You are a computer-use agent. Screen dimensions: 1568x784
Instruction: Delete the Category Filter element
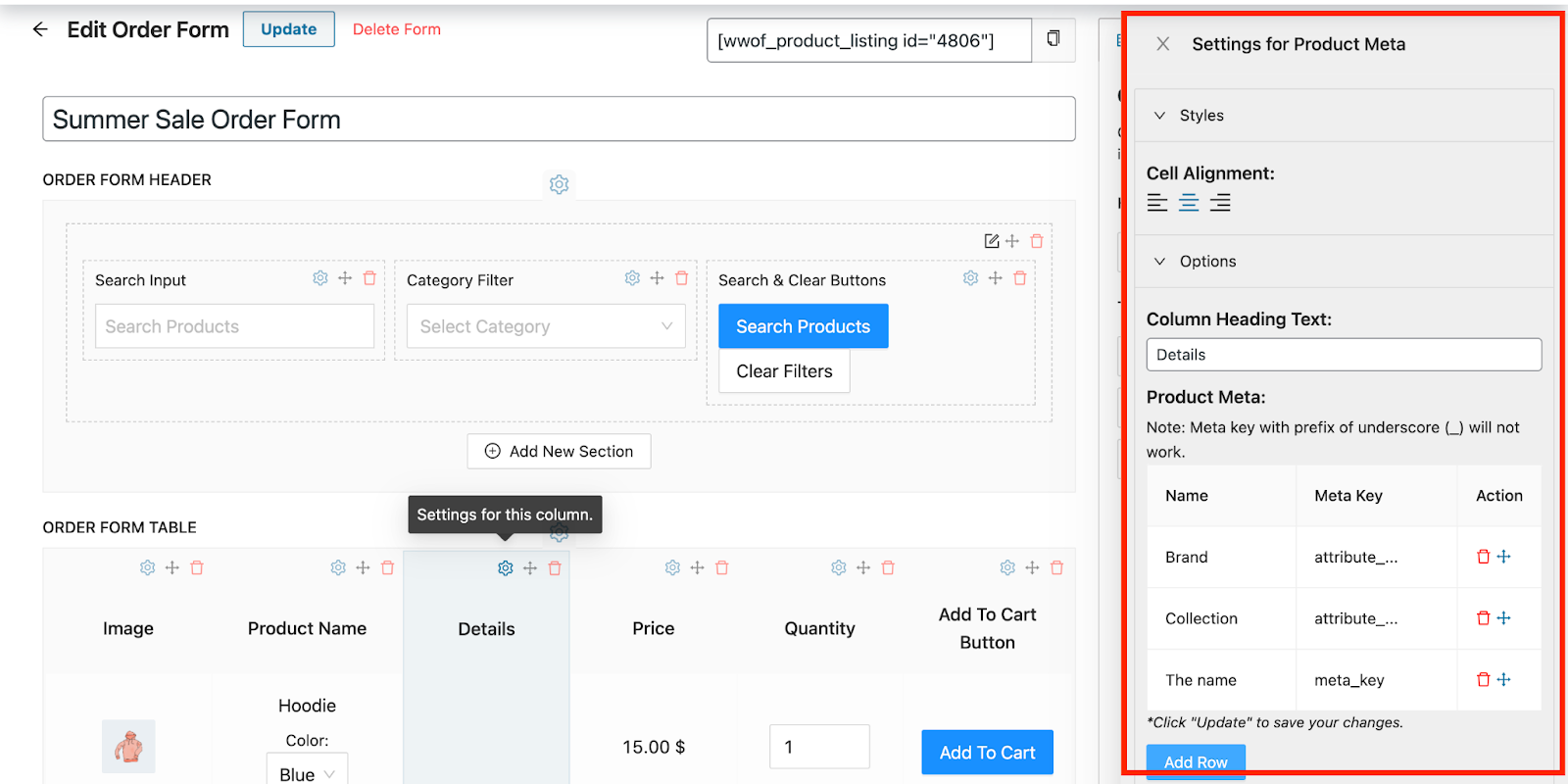point(682,278)
